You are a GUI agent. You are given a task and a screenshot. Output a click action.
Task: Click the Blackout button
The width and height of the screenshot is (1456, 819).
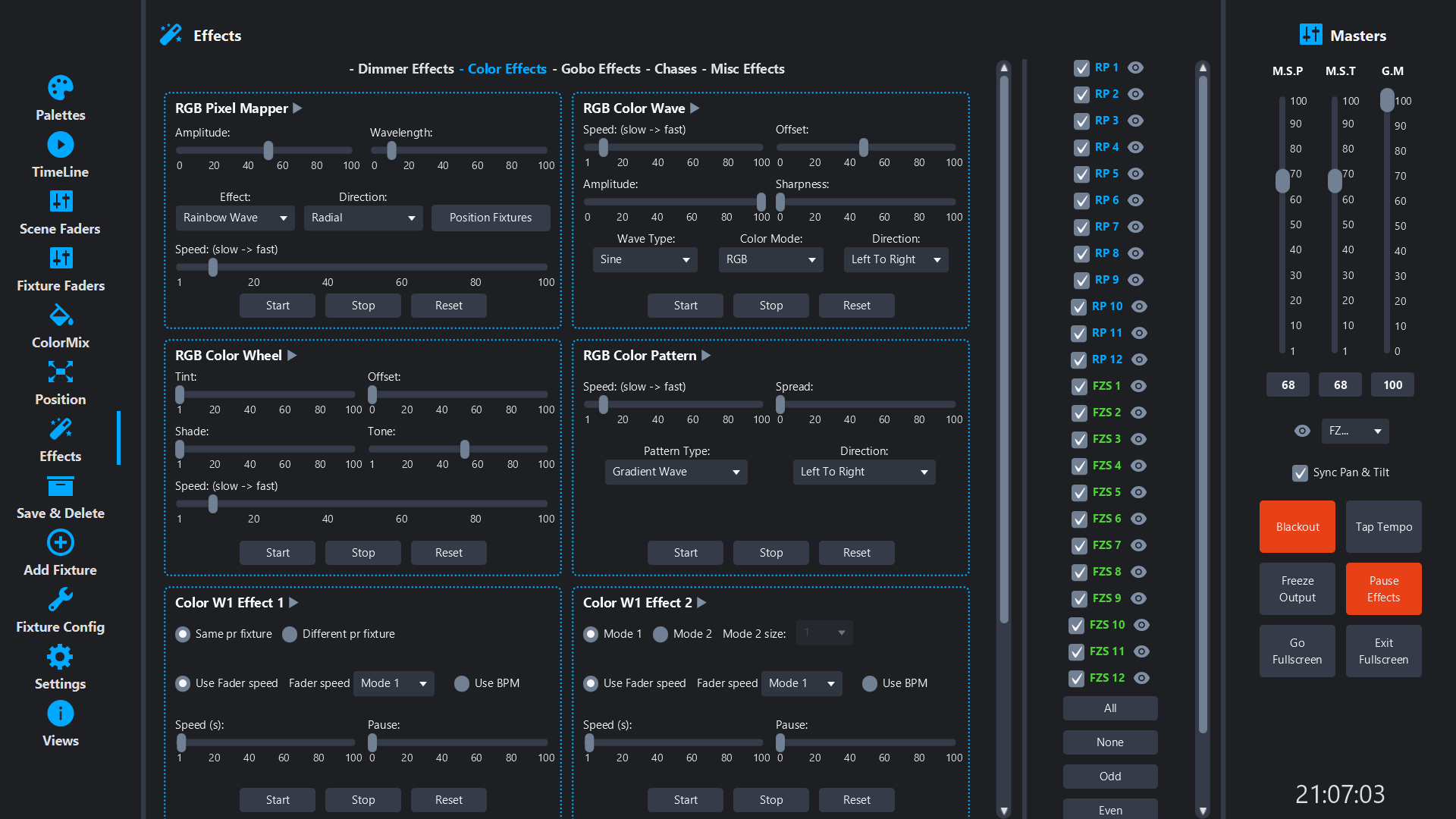(x=1297, y=526)
